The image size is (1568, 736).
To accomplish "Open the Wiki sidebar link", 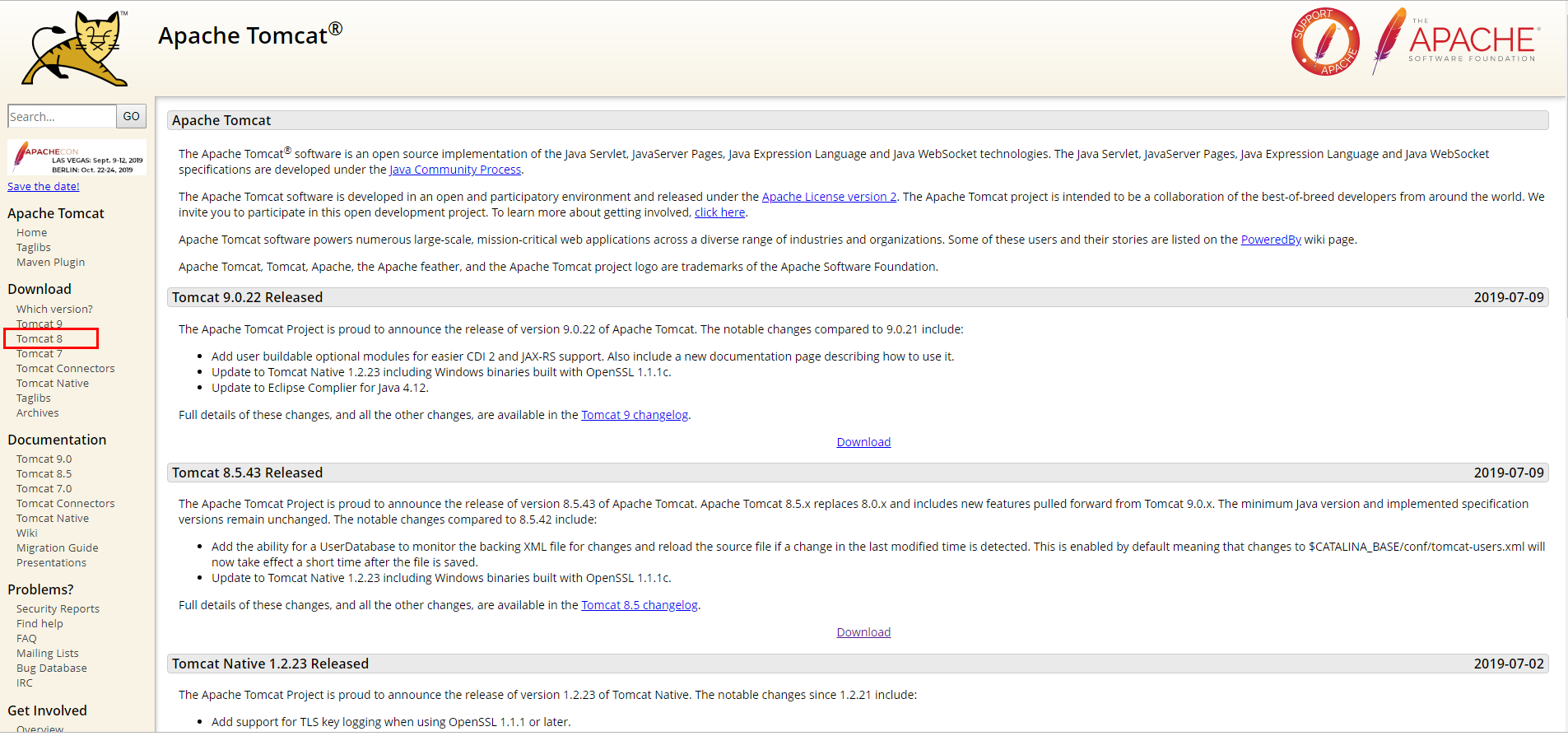I will 27,533.
